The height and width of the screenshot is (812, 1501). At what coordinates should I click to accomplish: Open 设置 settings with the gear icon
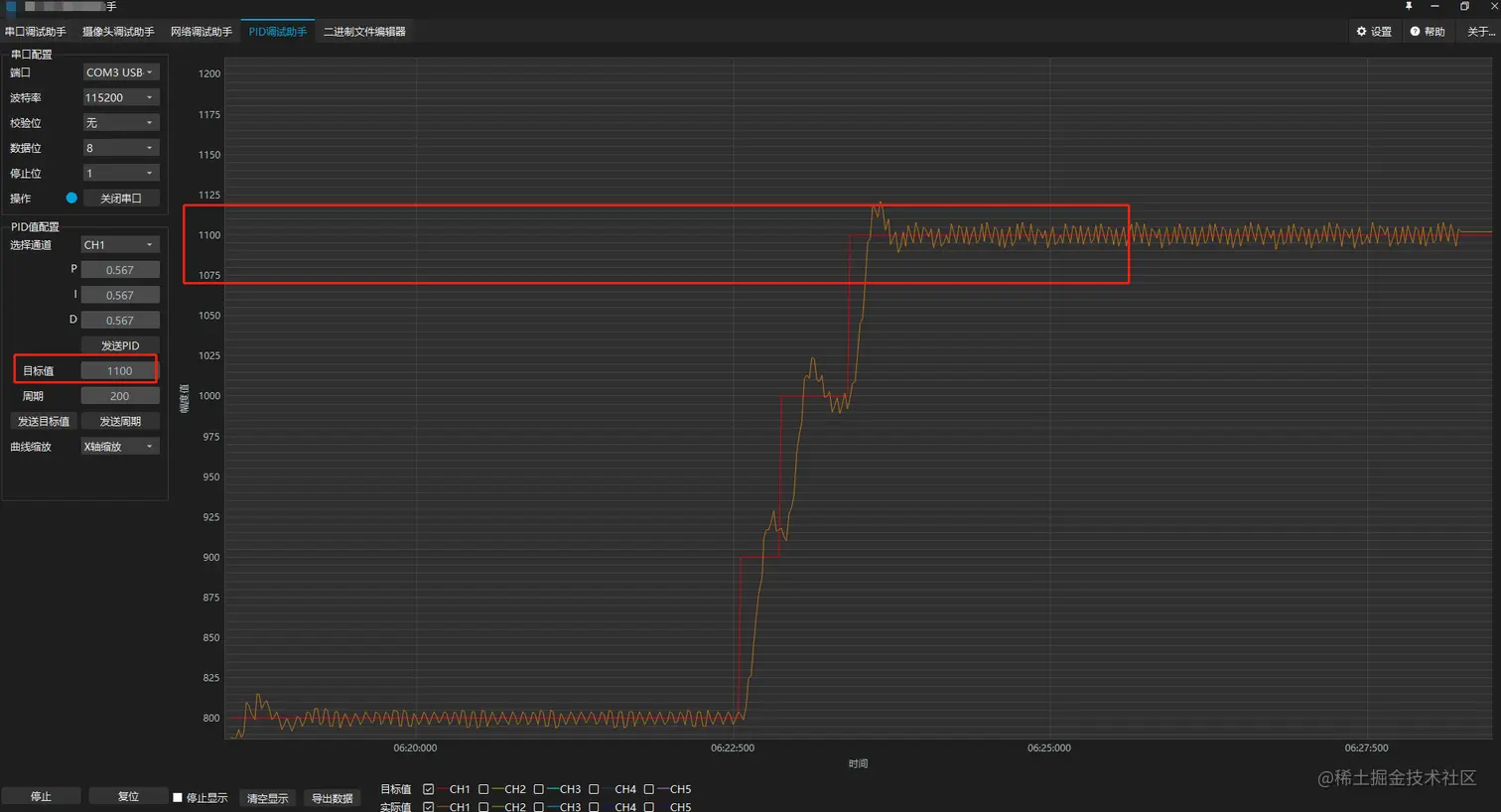[x=1374, y=32]
